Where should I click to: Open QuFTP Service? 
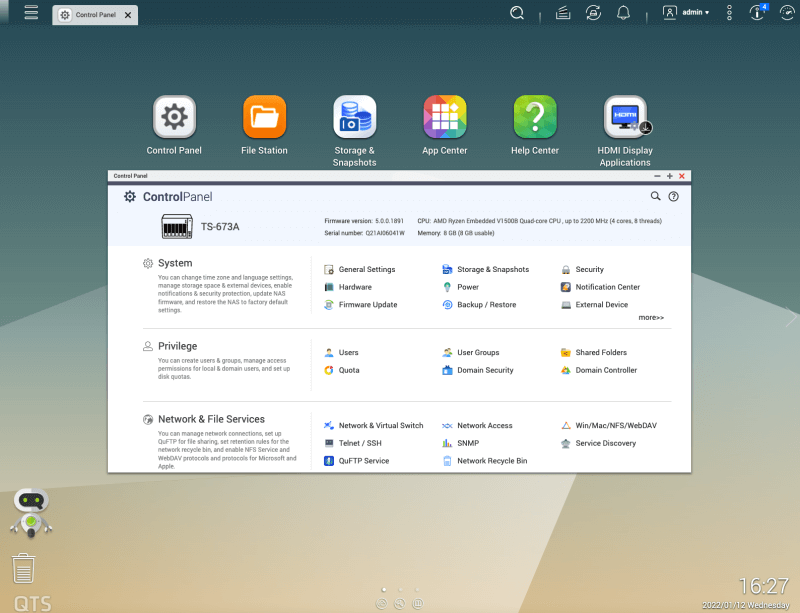pos(357,461)
